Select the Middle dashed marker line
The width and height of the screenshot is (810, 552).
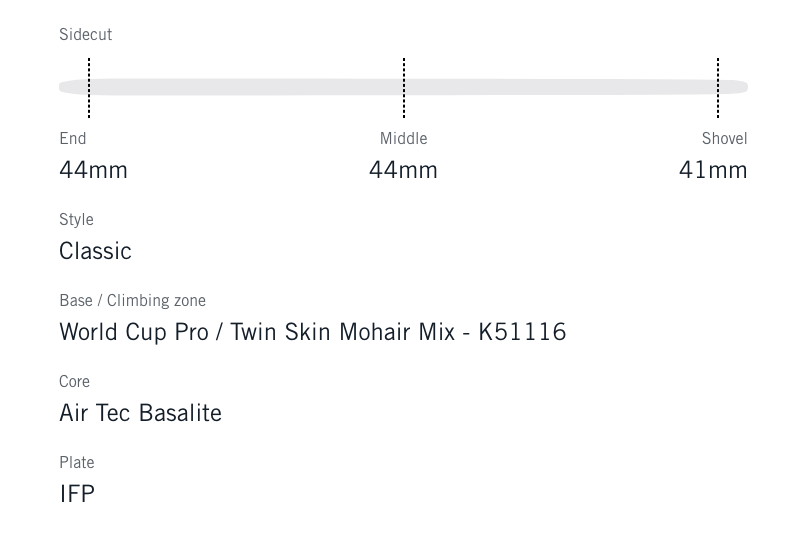click(x=404, y=88)
